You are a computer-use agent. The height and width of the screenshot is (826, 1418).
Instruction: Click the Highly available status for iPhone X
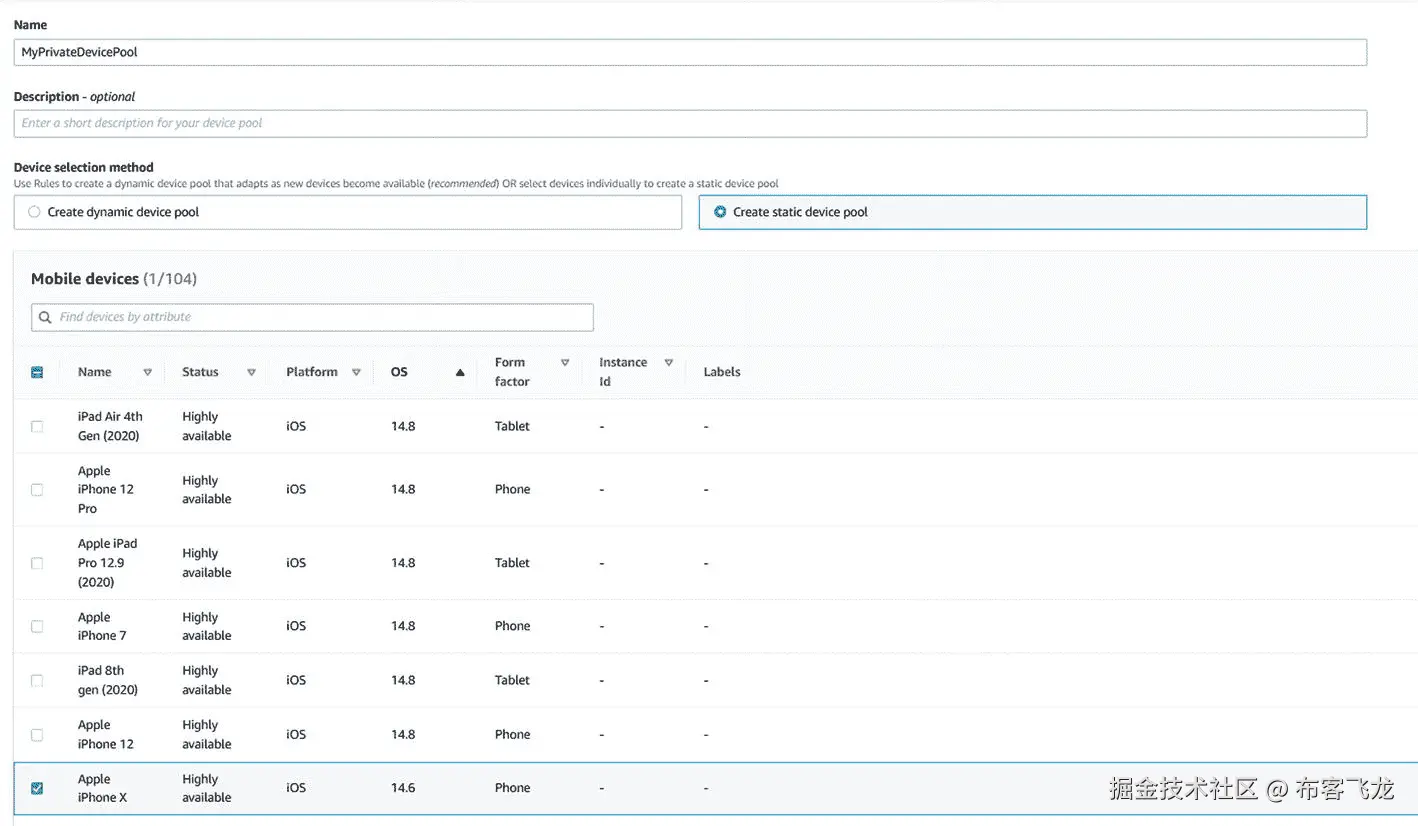(x=207, y=788)
